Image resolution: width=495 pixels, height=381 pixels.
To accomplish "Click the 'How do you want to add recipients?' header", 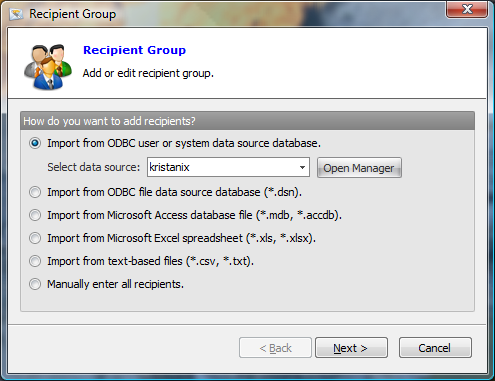I will pyautogui.click(x=247, y=121).
